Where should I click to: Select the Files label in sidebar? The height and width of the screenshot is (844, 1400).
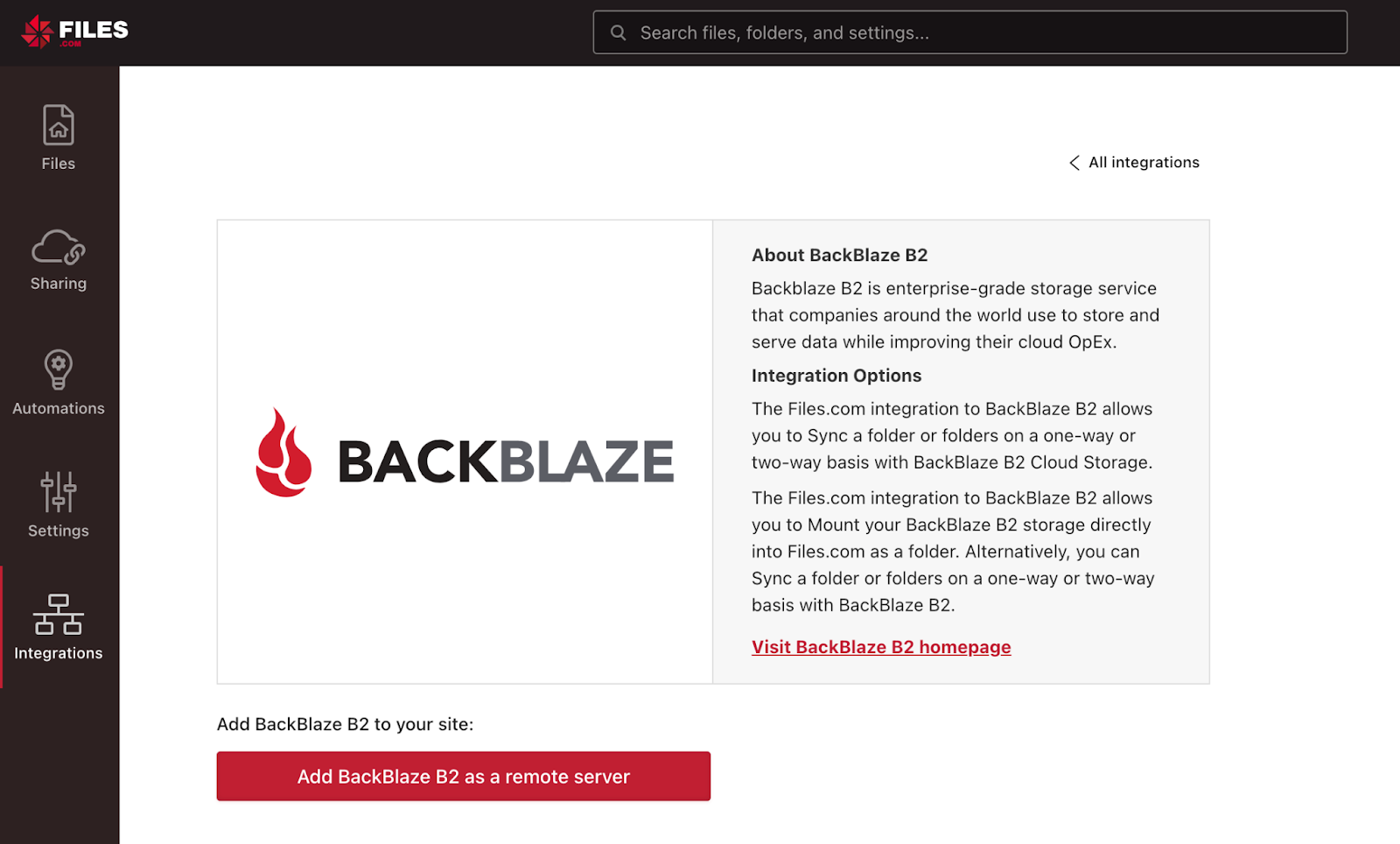59,164
